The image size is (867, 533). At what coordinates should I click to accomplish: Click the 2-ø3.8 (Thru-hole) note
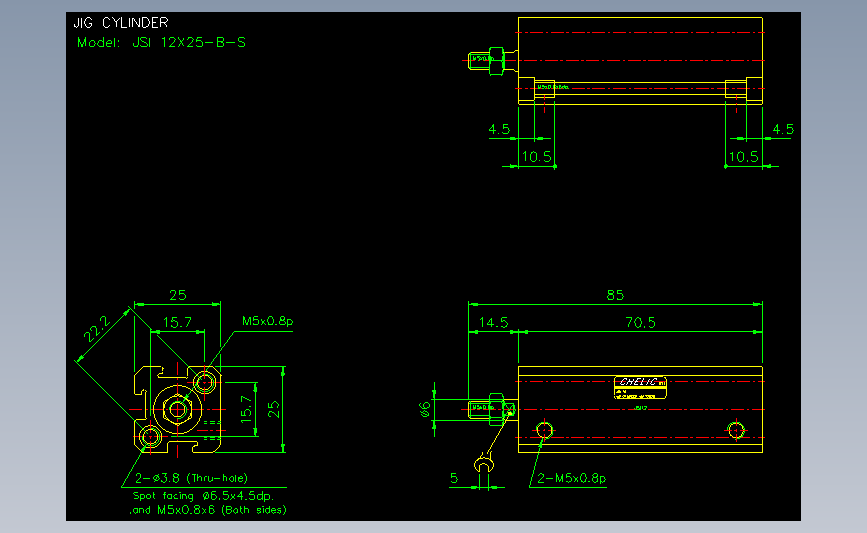(191, 478)
